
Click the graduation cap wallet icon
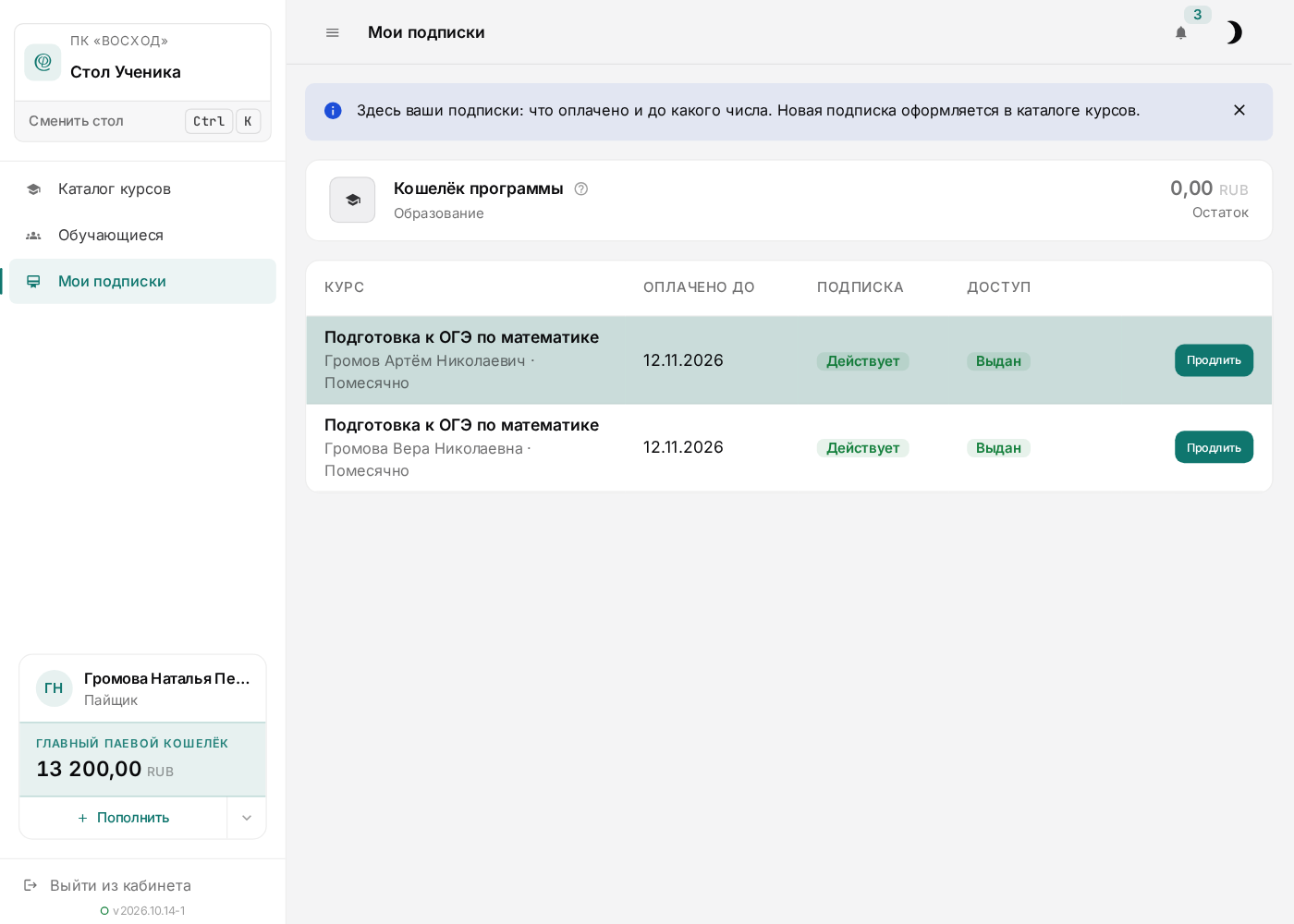[352, 200]
